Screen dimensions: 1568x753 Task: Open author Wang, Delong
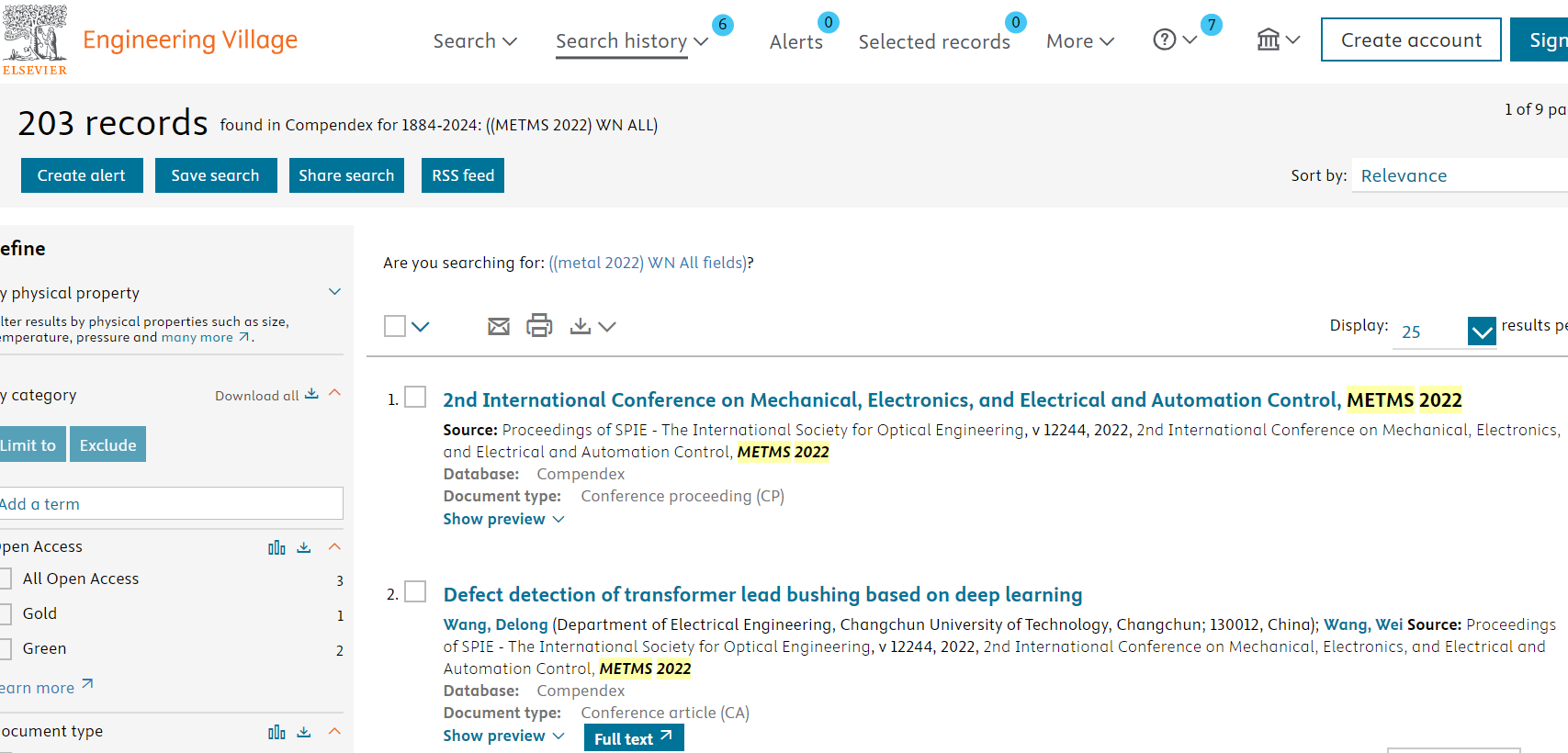click(x=495, y=624)
